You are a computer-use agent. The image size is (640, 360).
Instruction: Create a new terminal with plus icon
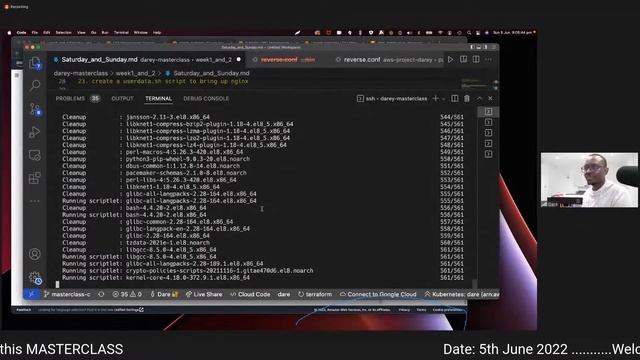[x=436, y=98]
